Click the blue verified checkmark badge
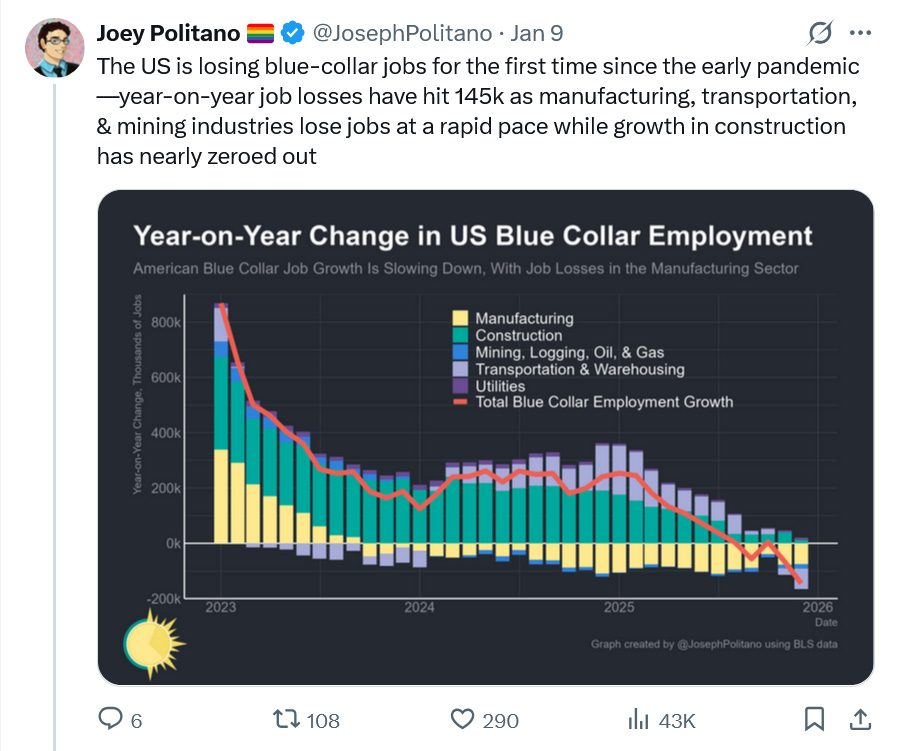Screen dimensions: 898x751 coord(292,33)
